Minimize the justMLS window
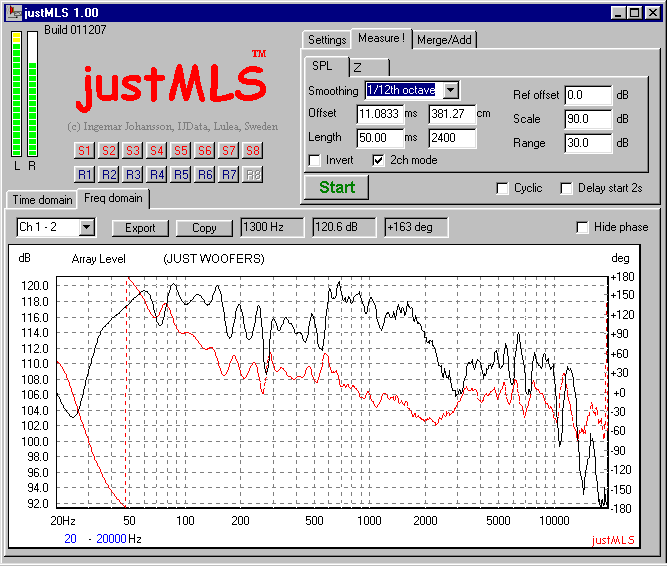Screen dimensions: 667x566 point(618,13)
